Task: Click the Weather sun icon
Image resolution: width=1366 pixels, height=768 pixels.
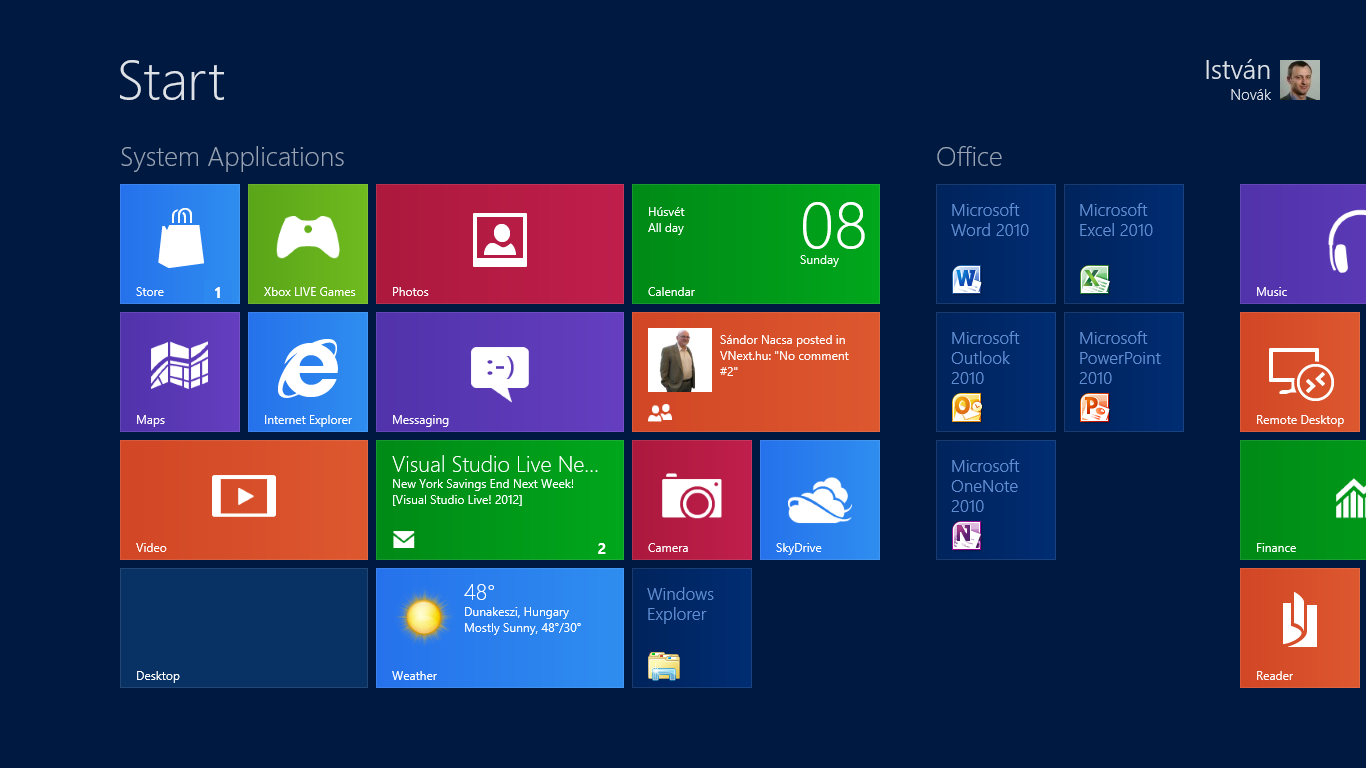Action: tap(424, 617)
